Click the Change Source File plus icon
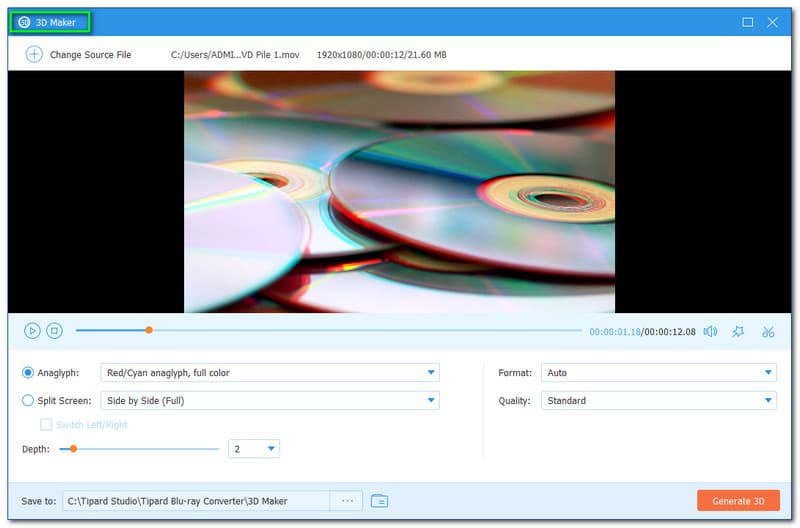 (34, 54)
